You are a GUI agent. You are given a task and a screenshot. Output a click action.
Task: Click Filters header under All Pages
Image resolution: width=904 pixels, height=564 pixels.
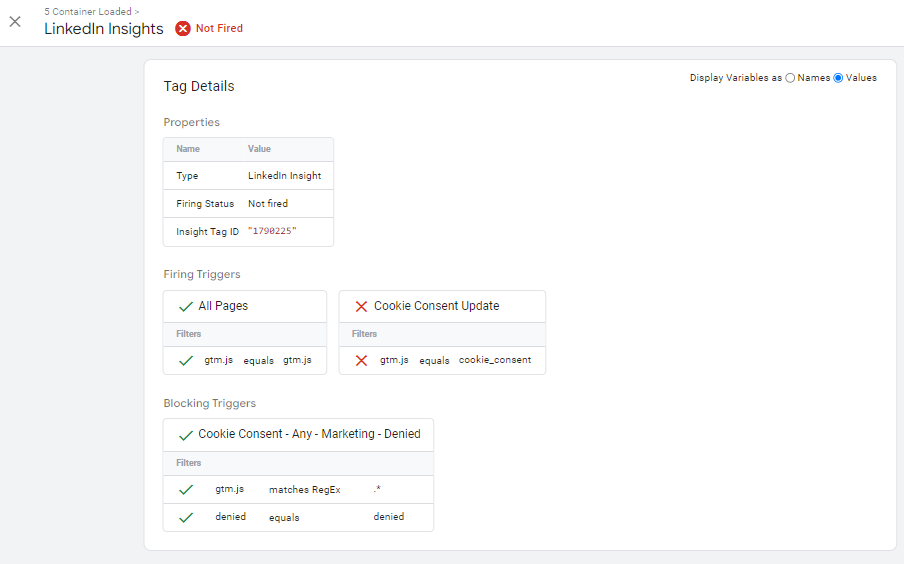(x=189, y=334)
